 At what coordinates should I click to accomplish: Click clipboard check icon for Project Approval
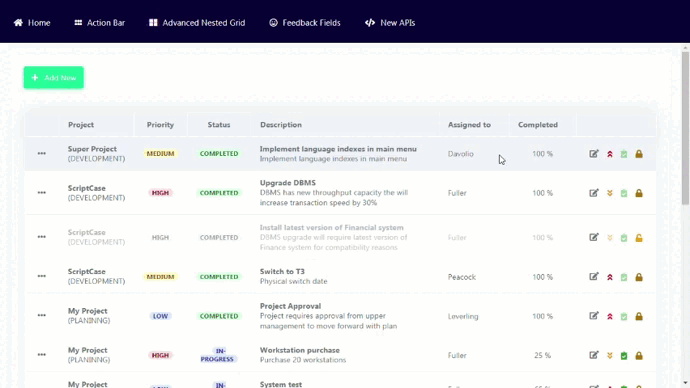coord(624,316)
